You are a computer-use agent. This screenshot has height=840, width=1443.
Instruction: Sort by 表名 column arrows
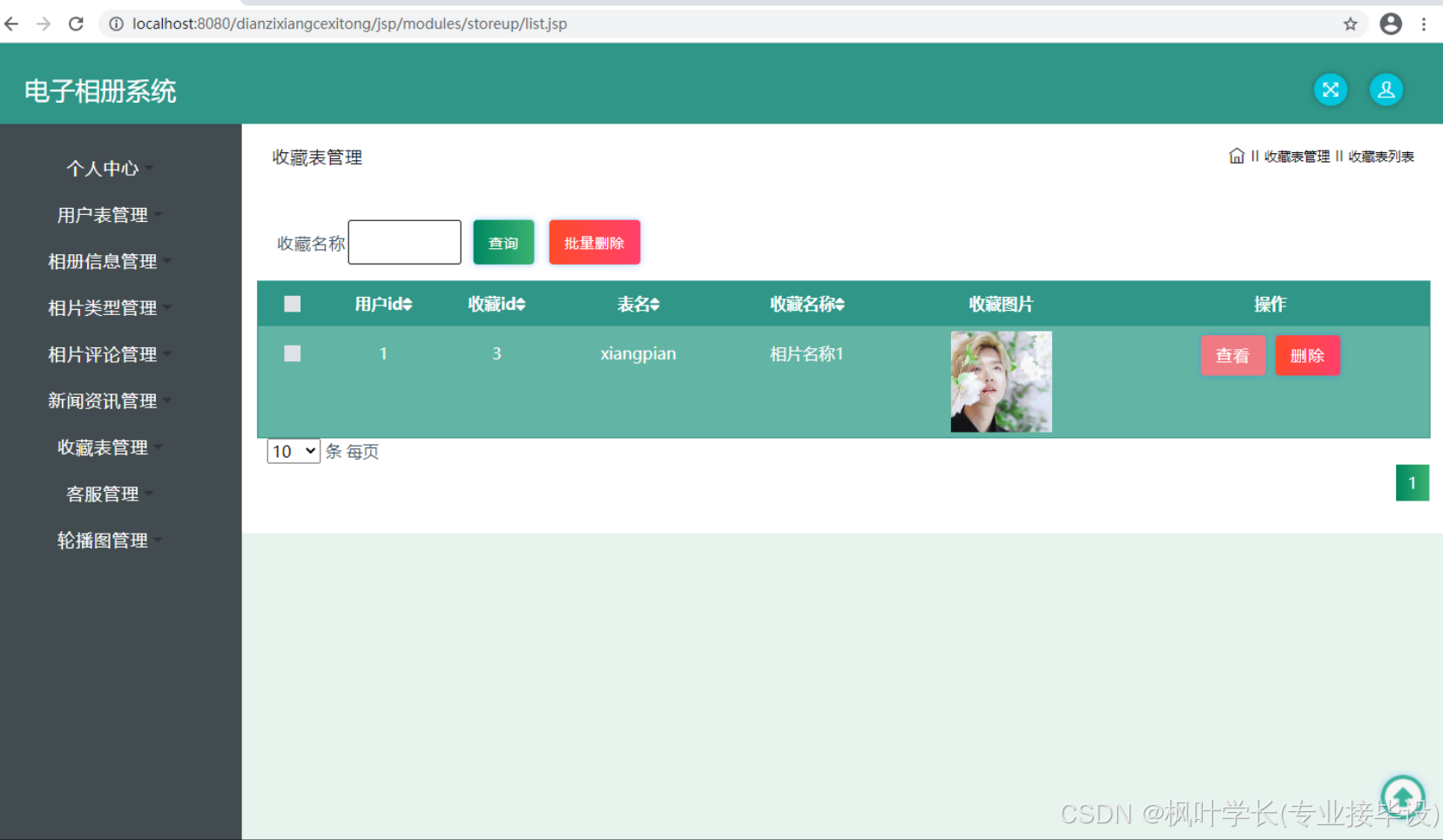pos(655,305)
